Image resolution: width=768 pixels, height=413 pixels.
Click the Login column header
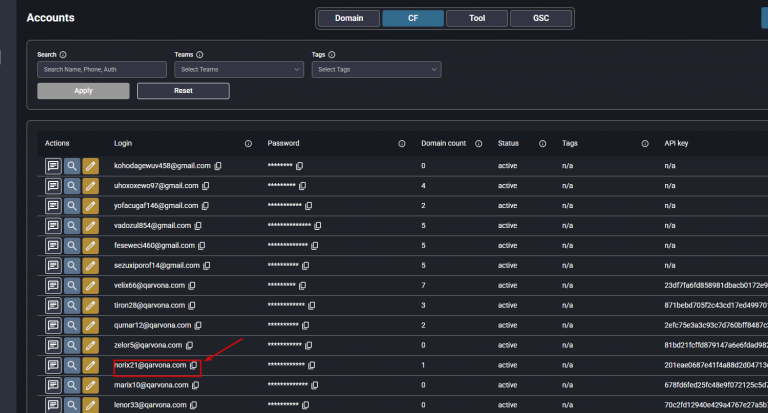(123, 143)
